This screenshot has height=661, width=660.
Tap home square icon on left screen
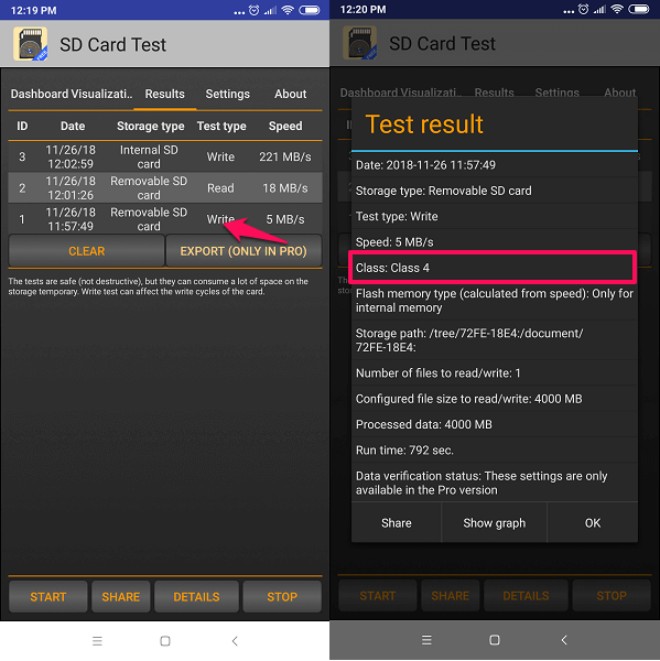click(x=165, y=641)
